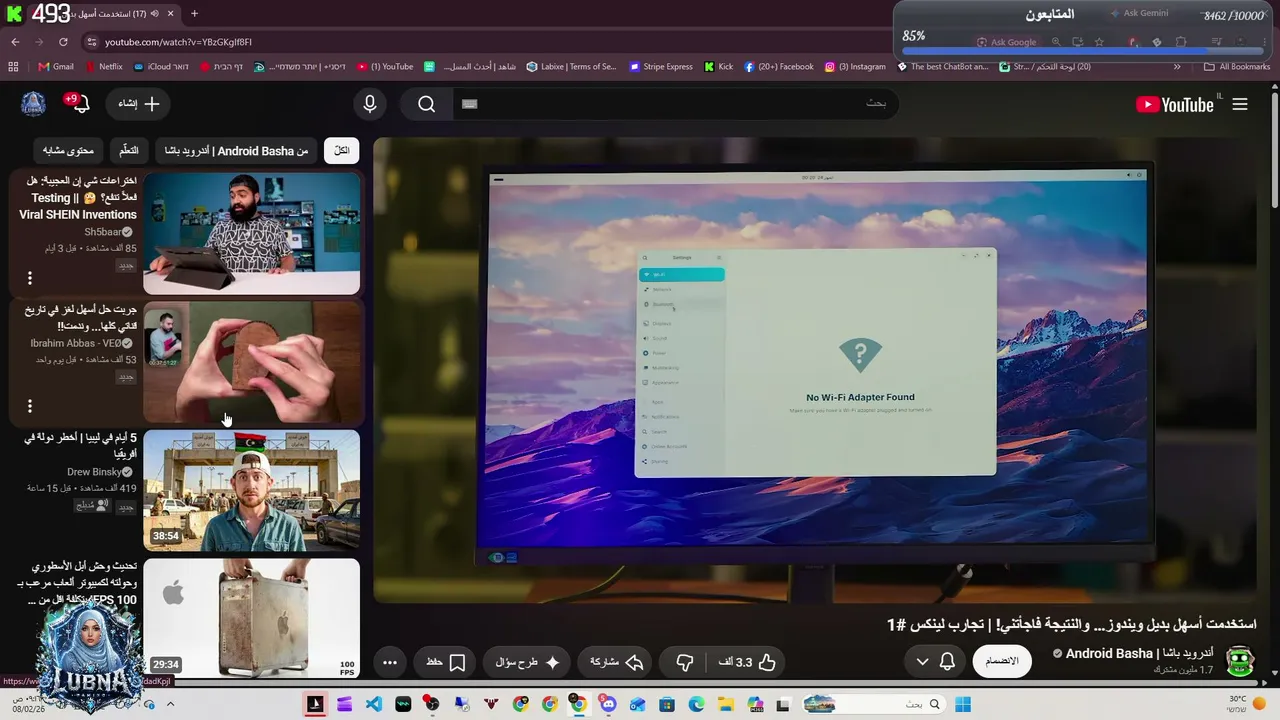1280x720 pixels.
Task: Click the 'مشاركة' share button
Action: tap(613, 662)
